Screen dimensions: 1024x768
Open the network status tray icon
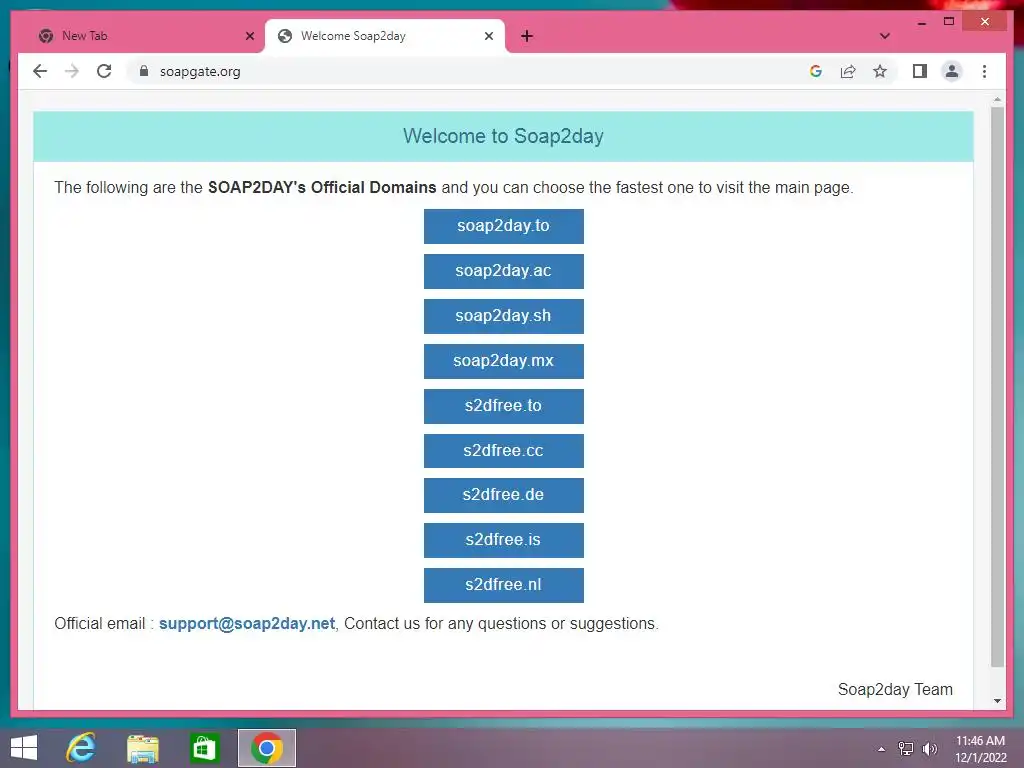tap(906, 748)
